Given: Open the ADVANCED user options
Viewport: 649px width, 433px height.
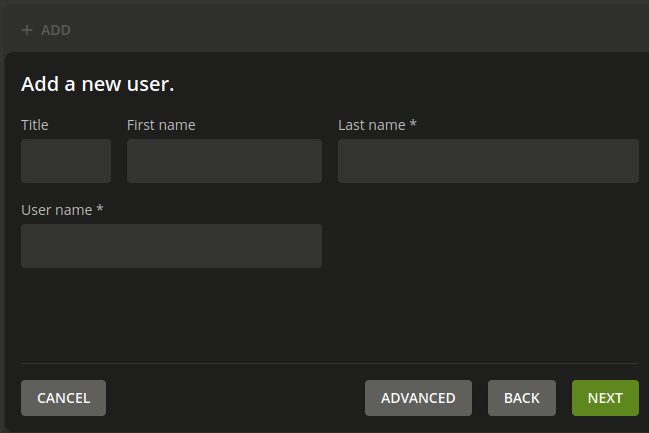Looking at the screenshot, I should [418, 398].
